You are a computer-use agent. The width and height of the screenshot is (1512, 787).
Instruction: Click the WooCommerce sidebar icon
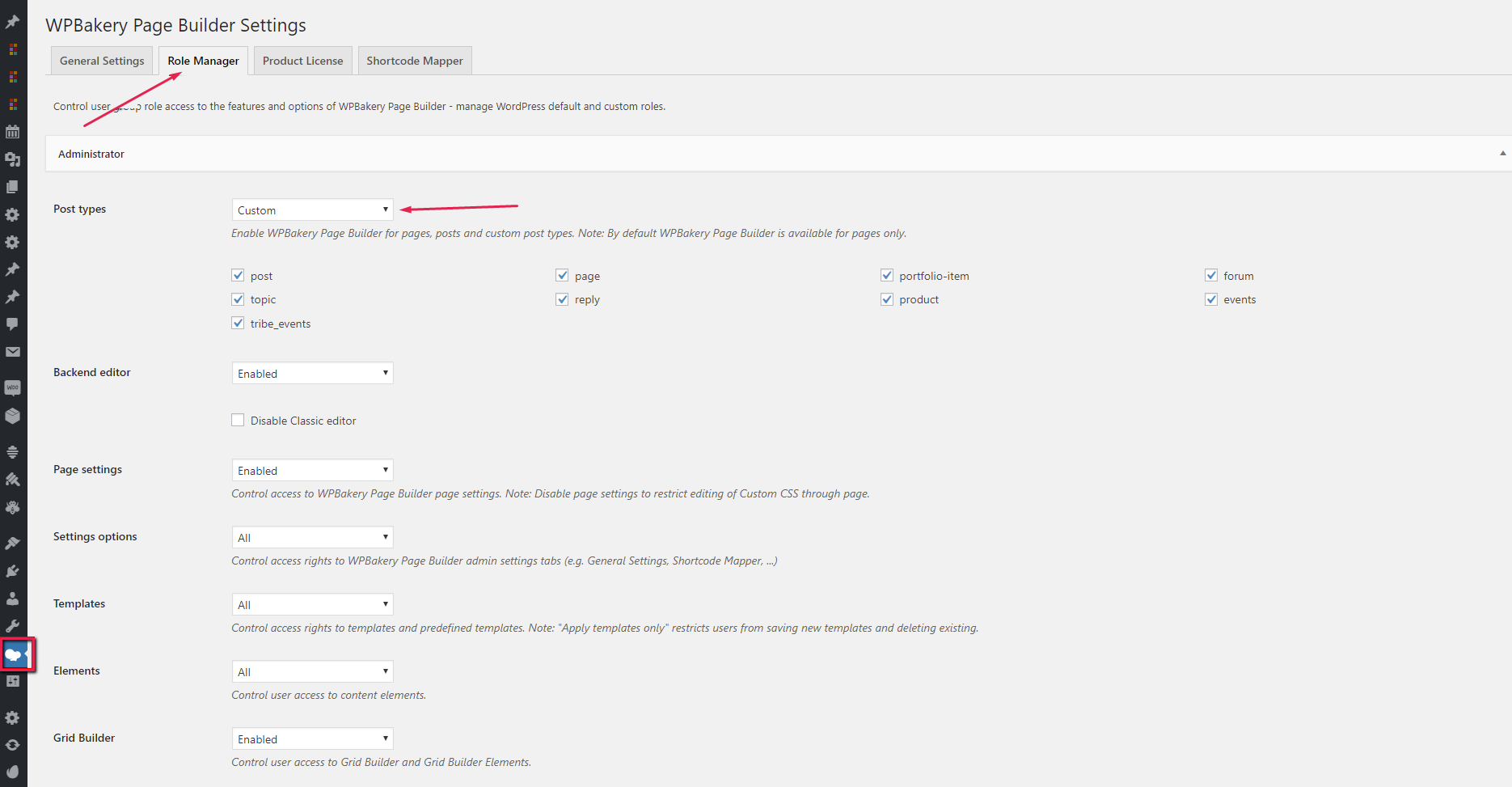12,388
